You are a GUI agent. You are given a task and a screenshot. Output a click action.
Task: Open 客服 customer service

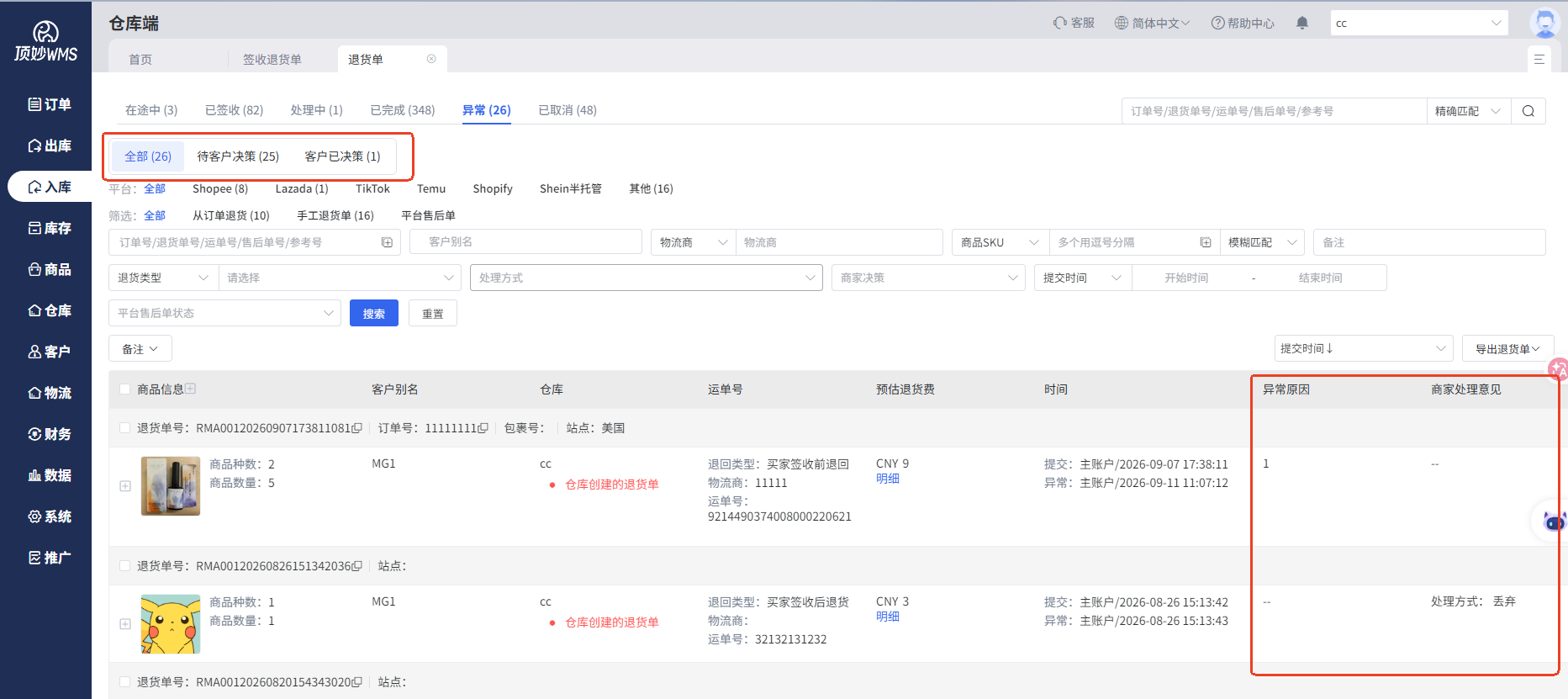pyautogui.click(x=1074, y=23)
